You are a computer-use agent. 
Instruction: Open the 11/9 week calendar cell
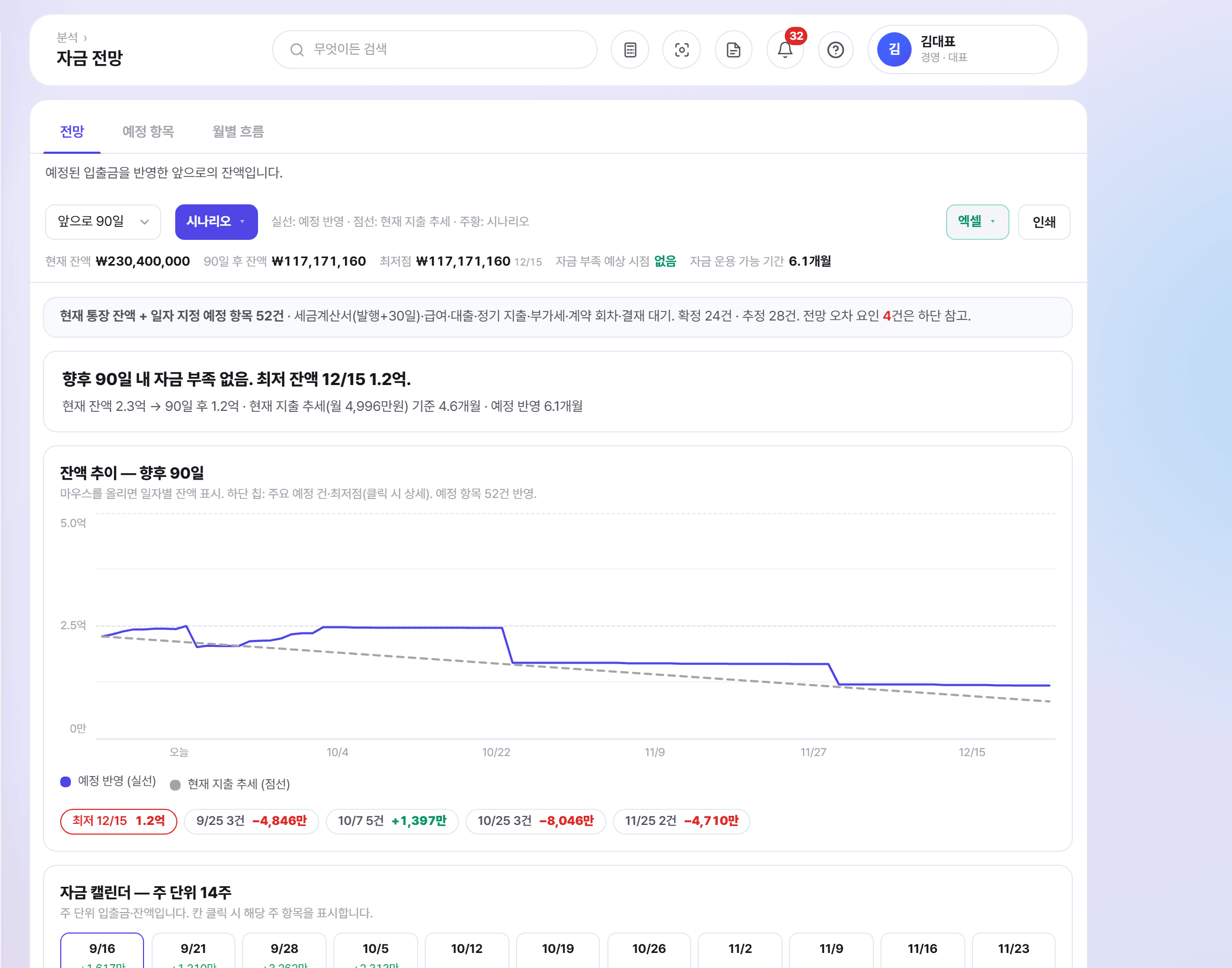[832, 950]
